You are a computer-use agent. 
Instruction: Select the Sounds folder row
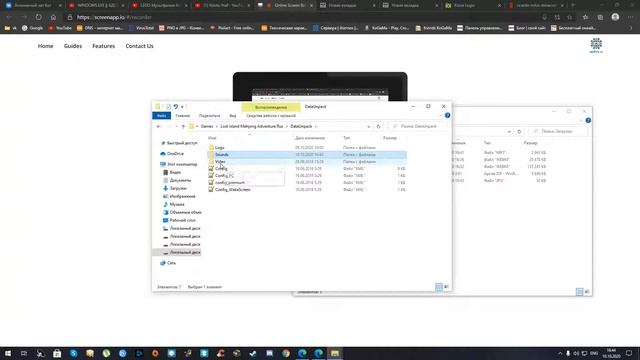tap(307, 155)
